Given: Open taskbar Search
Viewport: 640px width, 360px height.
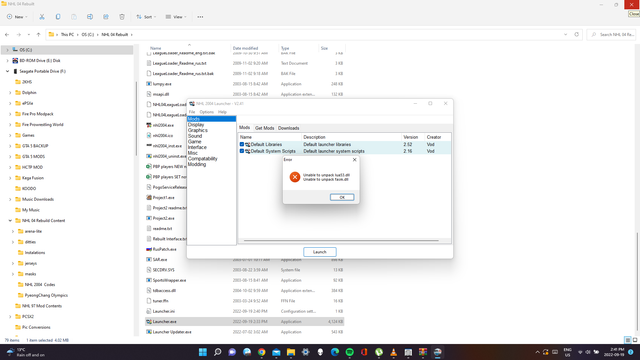Looking at the screenshot, I should (218, 352).
